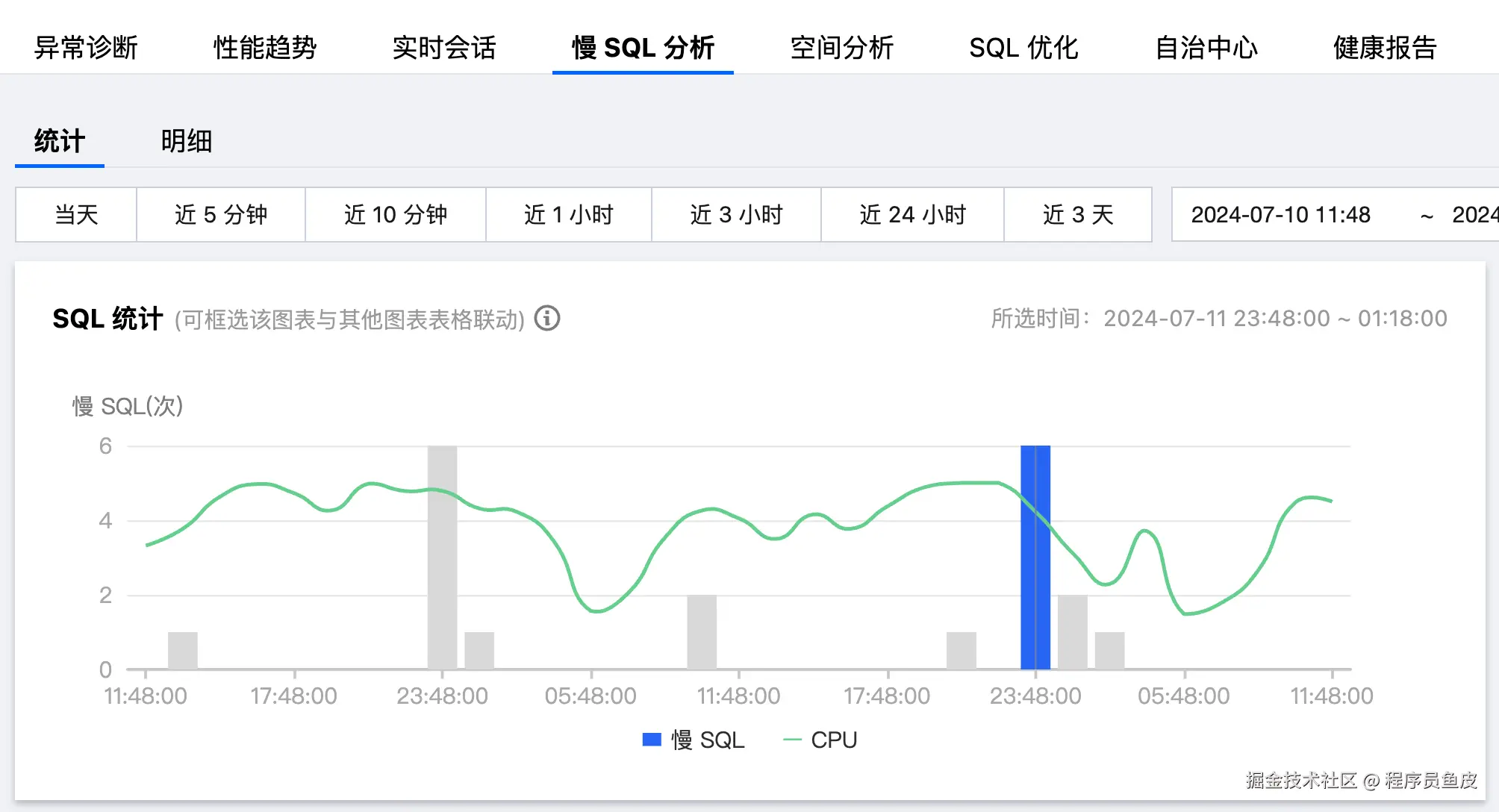
Task: Click the info icon beside SQL 统计
Action: (547, 319)
